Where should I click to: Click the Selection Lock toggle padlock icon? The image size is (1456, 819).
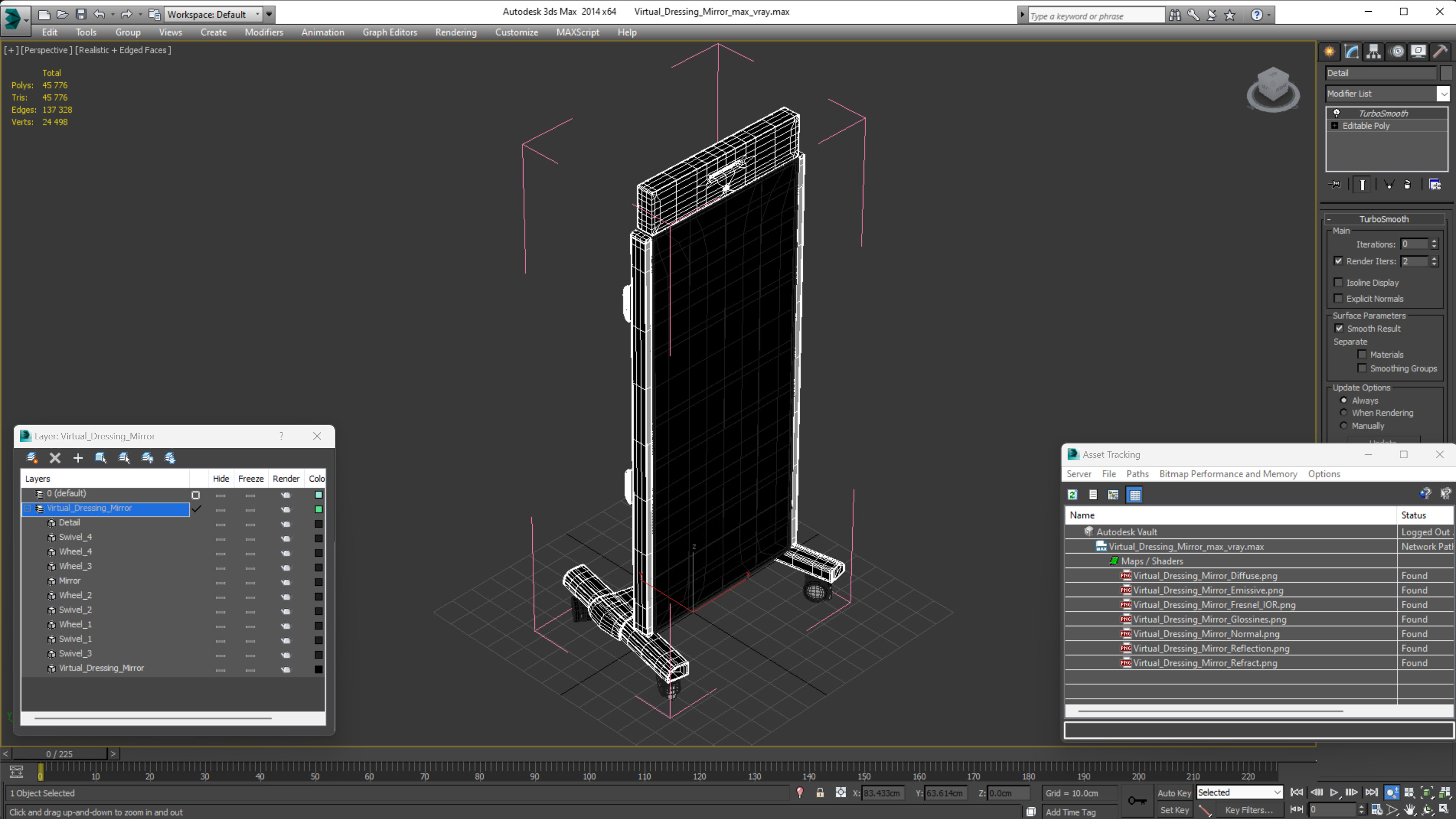(820, 793)
